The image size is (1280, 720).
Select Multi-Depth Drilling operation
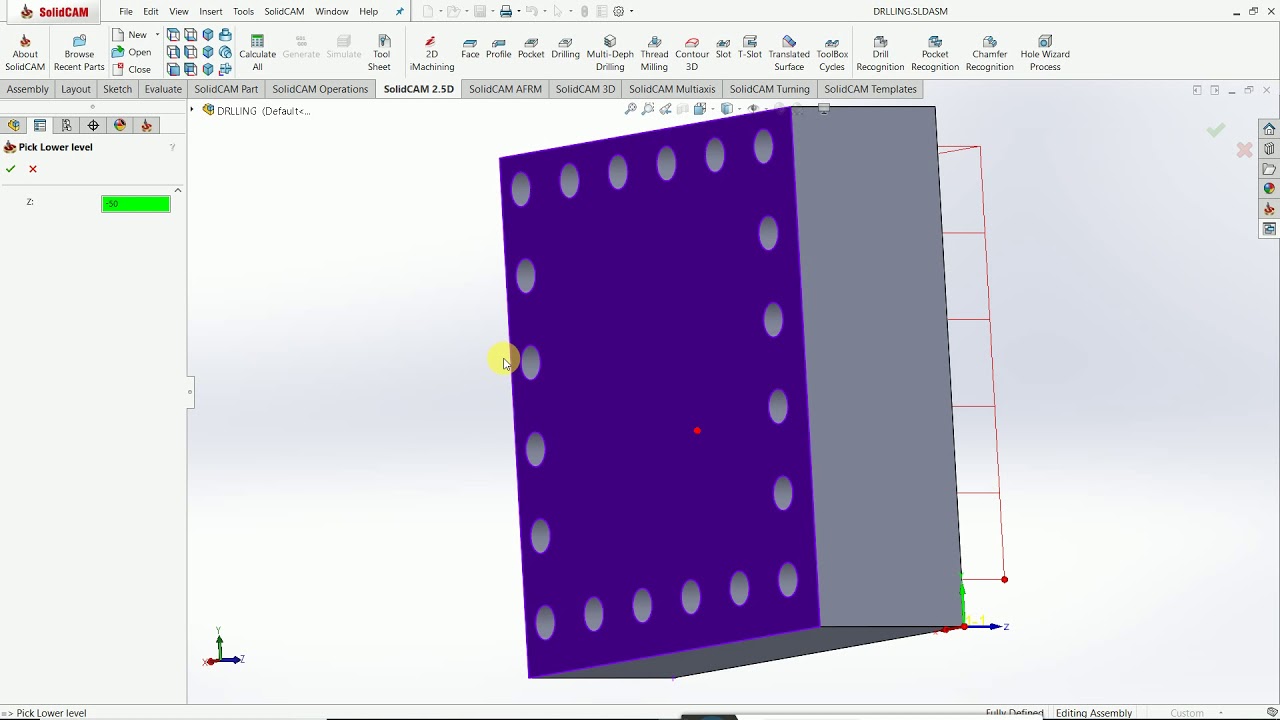610,54
